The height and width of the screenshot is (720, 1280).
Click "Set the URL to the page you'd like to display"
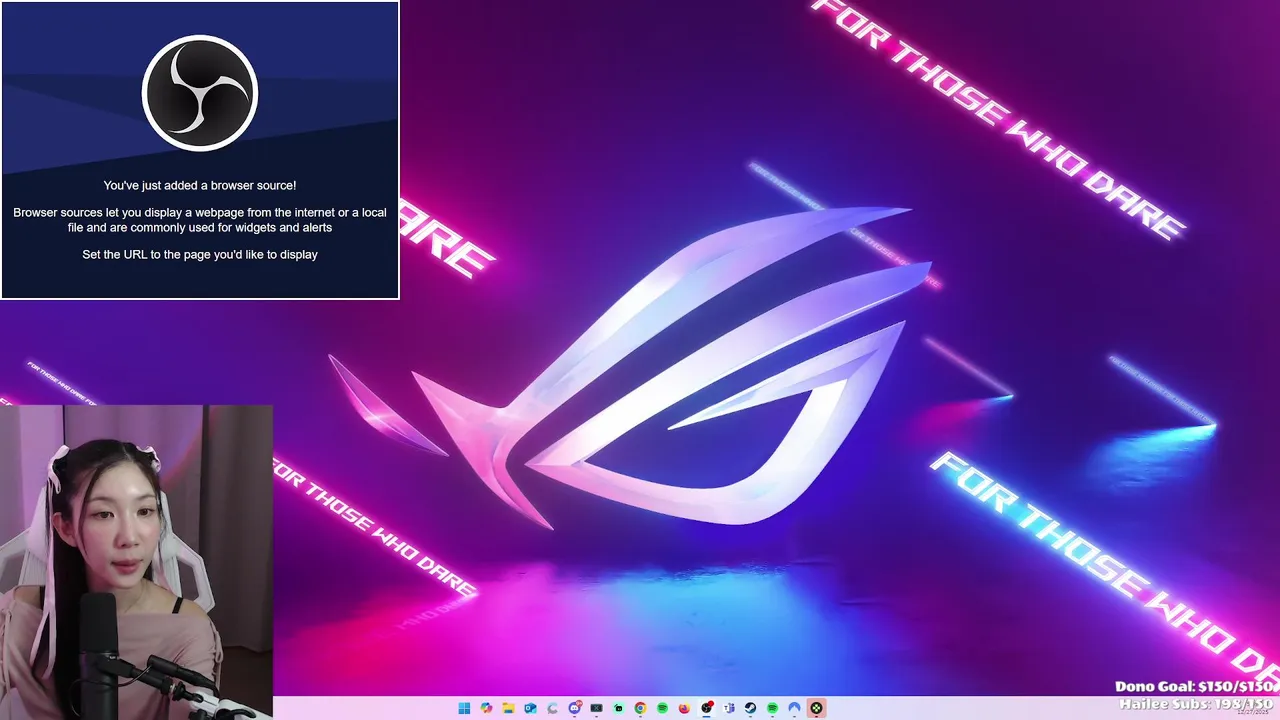(x=200, y=255)
